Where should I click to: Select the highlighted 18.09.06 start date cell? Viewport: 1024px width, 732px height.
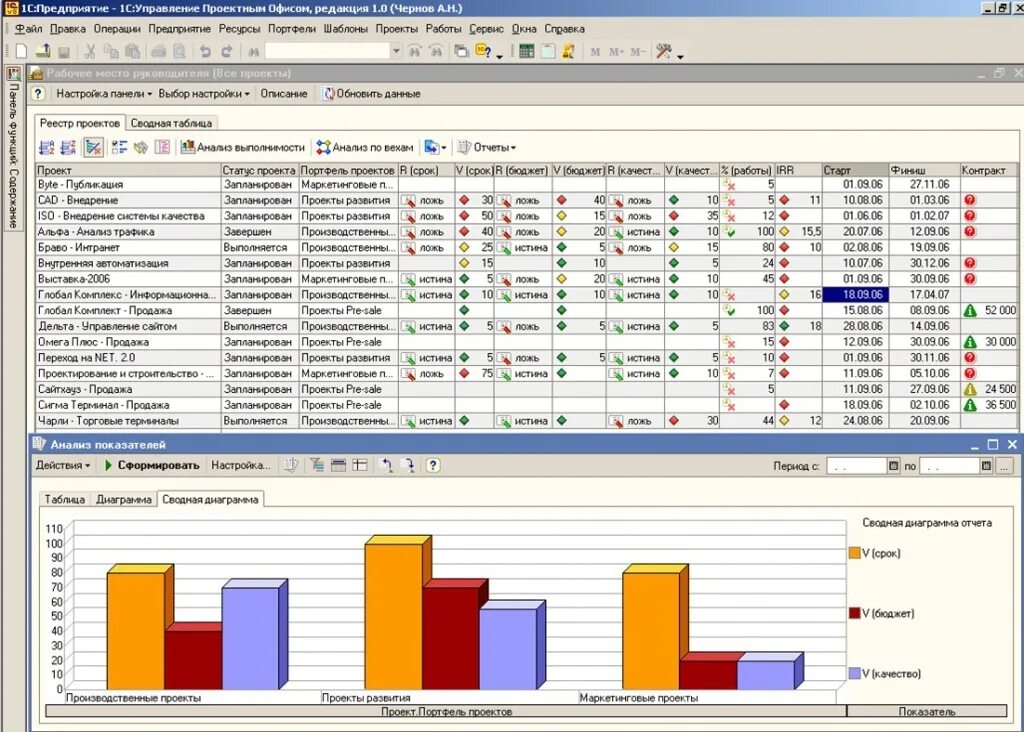(855, 294)
